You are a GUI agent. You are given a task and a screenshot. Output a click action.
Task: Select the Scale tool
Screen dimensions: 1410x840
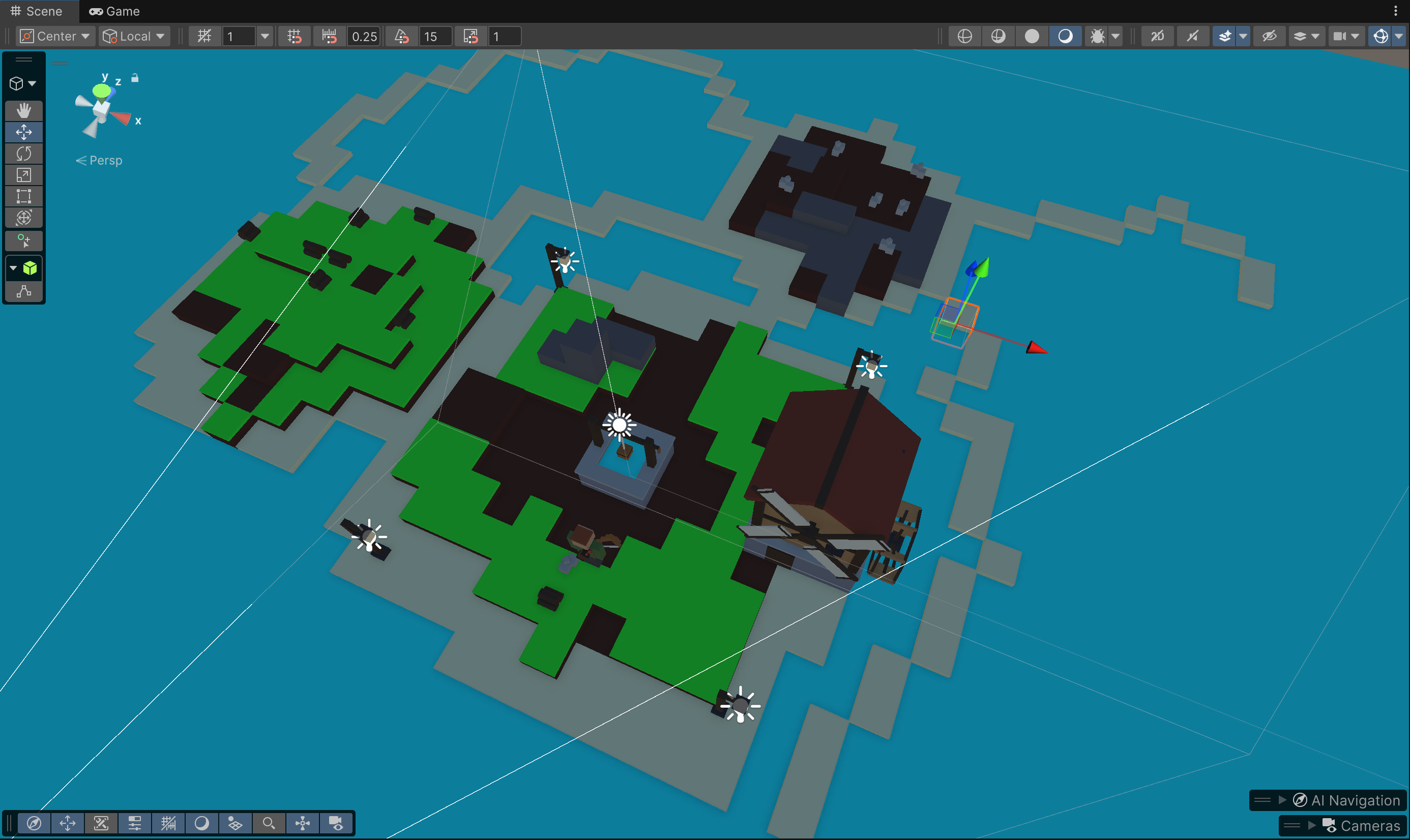(24, 175)
